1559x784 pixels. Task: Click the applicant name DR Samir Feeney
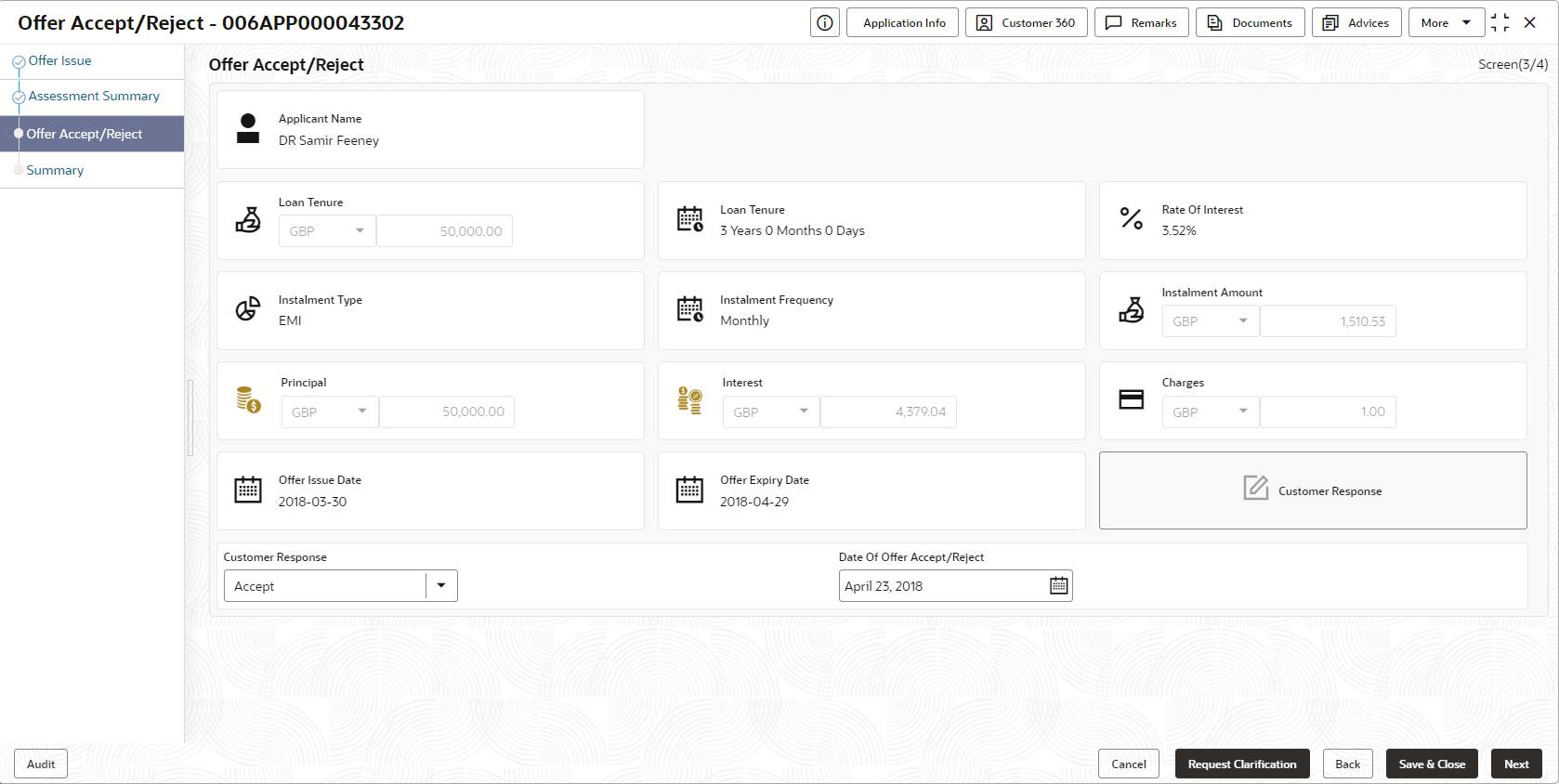(329, 141)
